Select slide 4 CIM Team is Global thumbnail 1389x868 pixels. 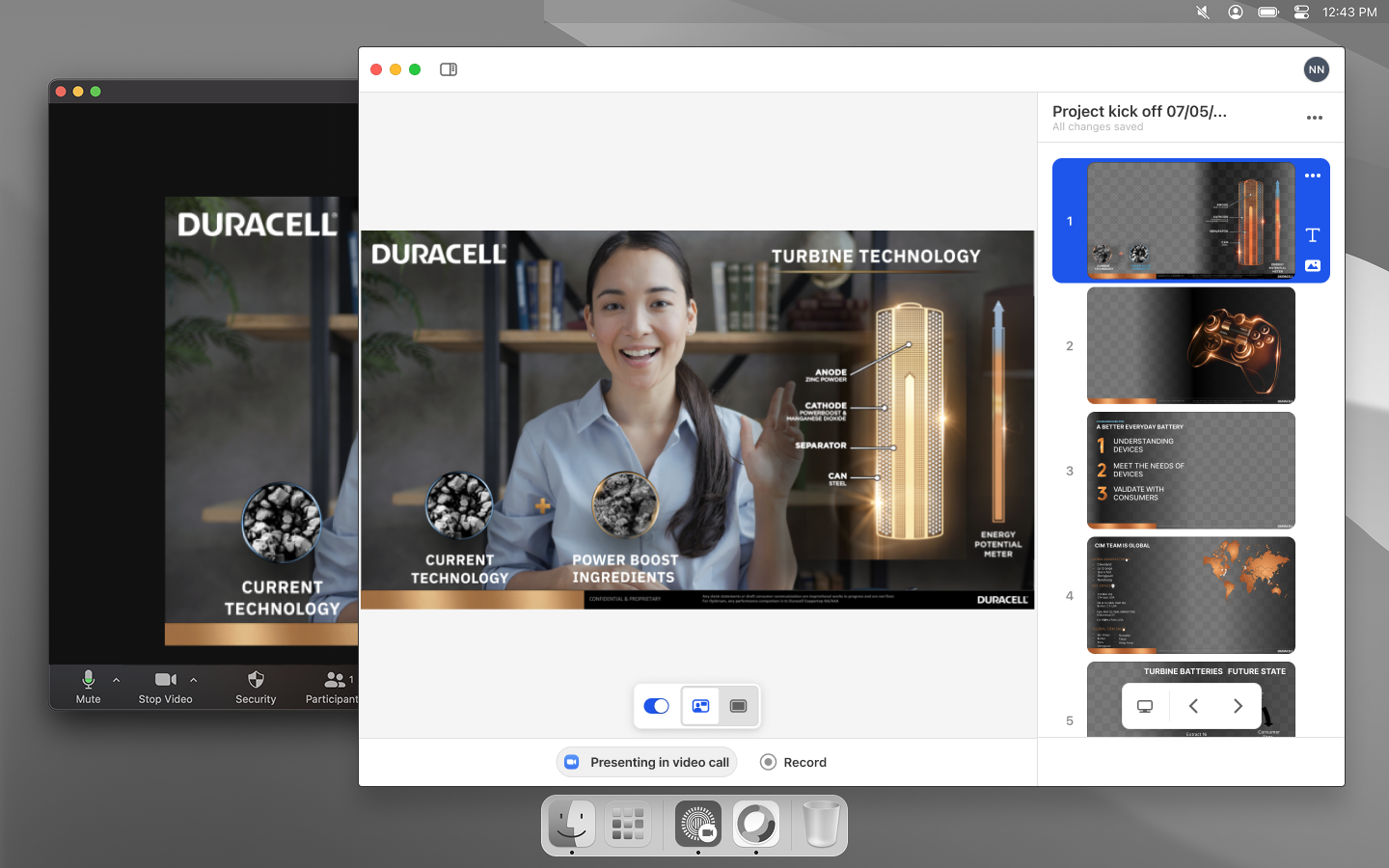[1191, 595]
